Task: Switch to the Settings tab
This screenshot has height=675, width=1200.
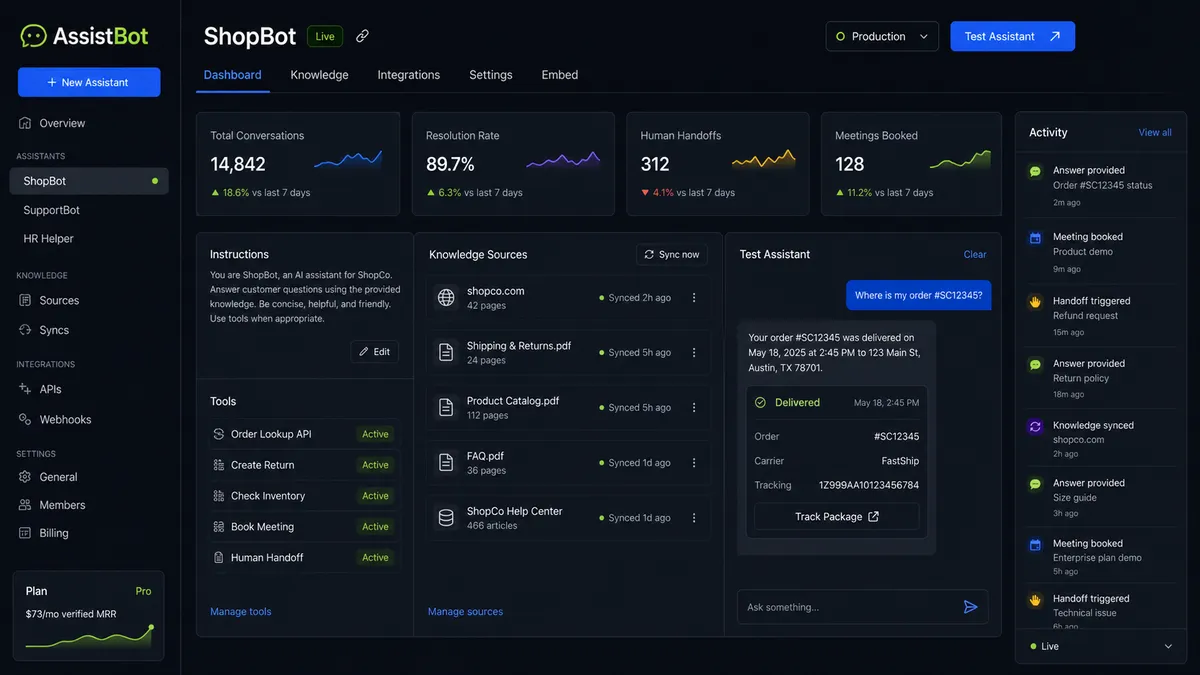Action: 491,75
